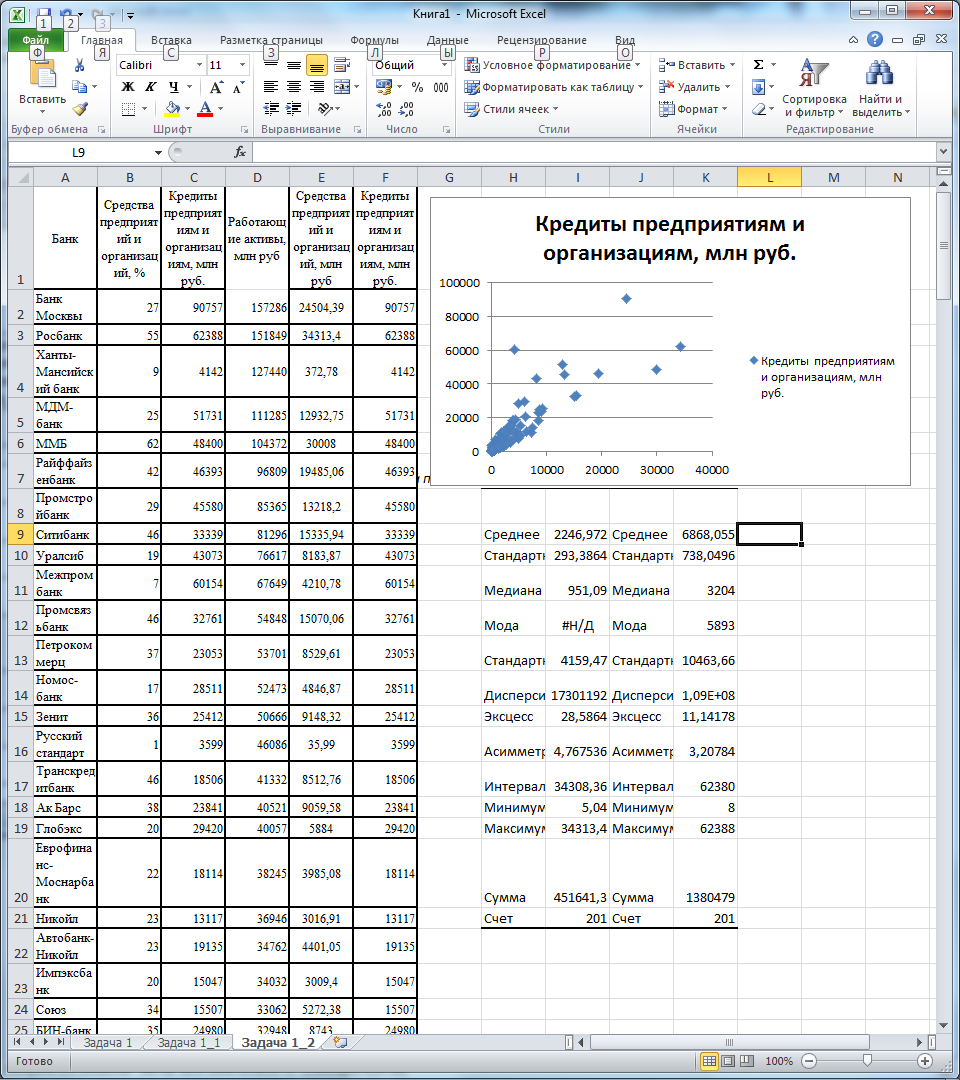Switch to the Формулы ribbon tab
Image resolution: width=960 pixels, height=1080 pixels.
coord(374,40)
